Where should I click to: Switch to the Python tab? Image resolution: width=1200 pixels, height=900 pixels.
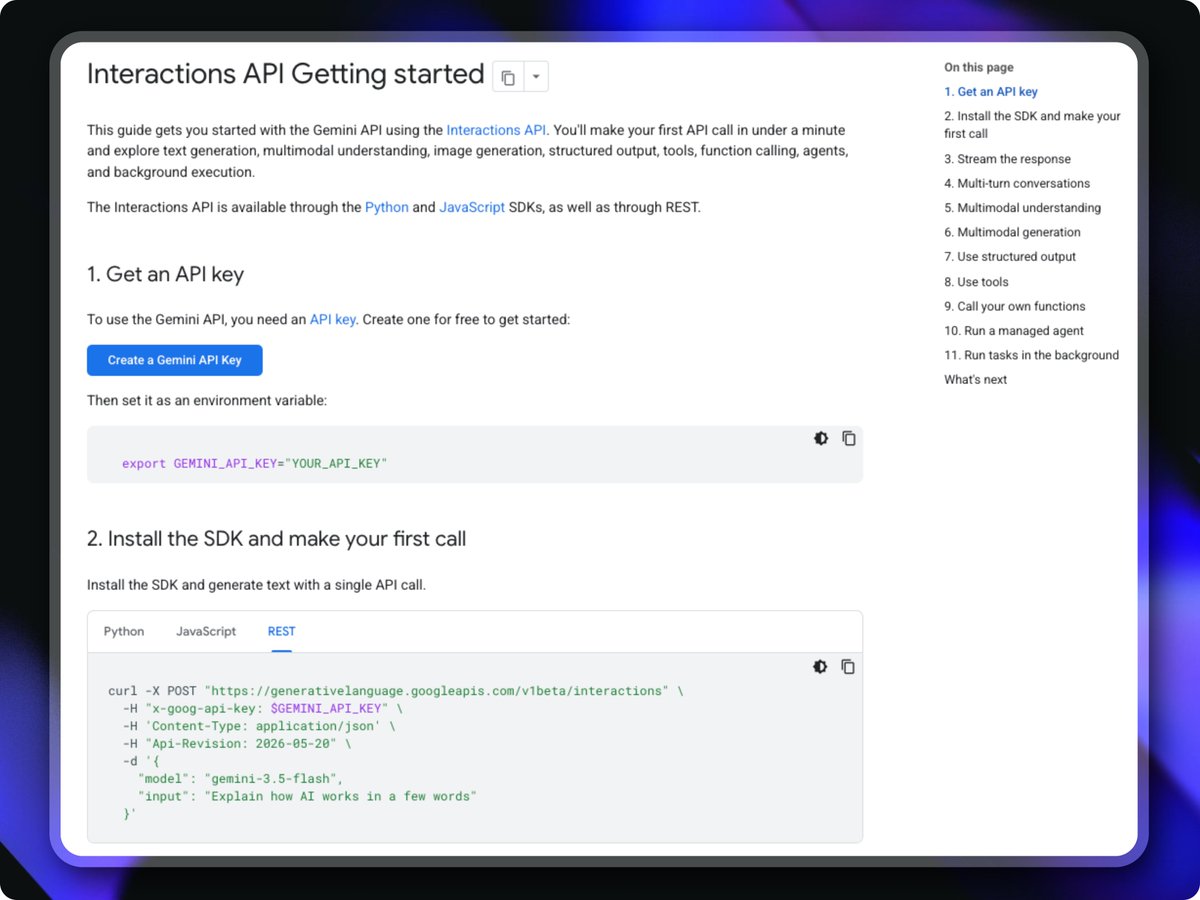124,631
